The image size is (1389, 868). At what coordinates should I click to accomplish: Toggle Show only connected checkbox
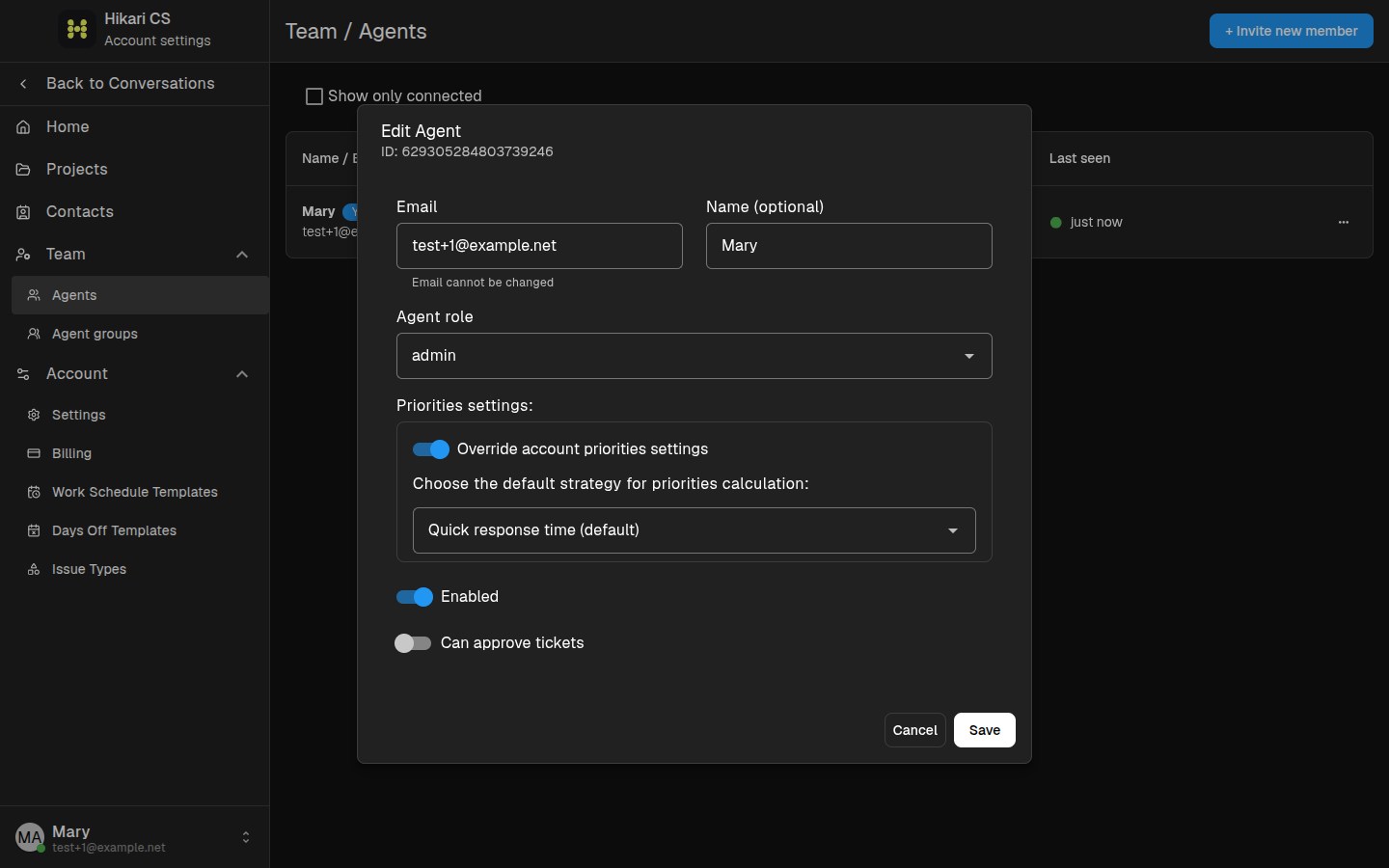[314, 96]
